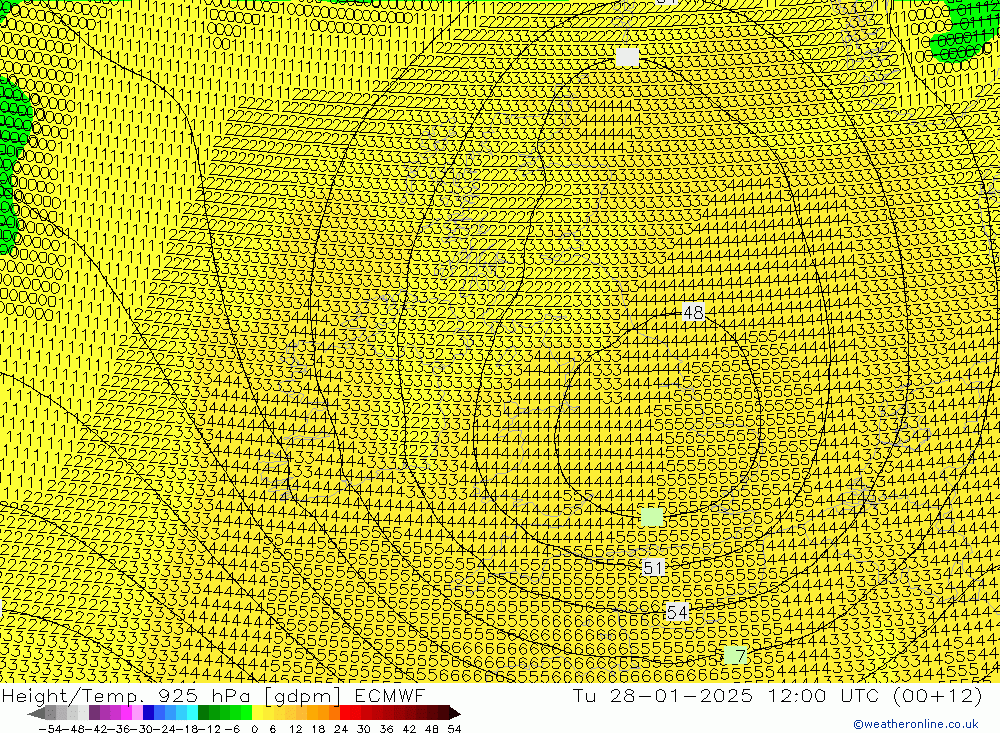Pick the bright red legend swatch near 24

tap(345, 713)
